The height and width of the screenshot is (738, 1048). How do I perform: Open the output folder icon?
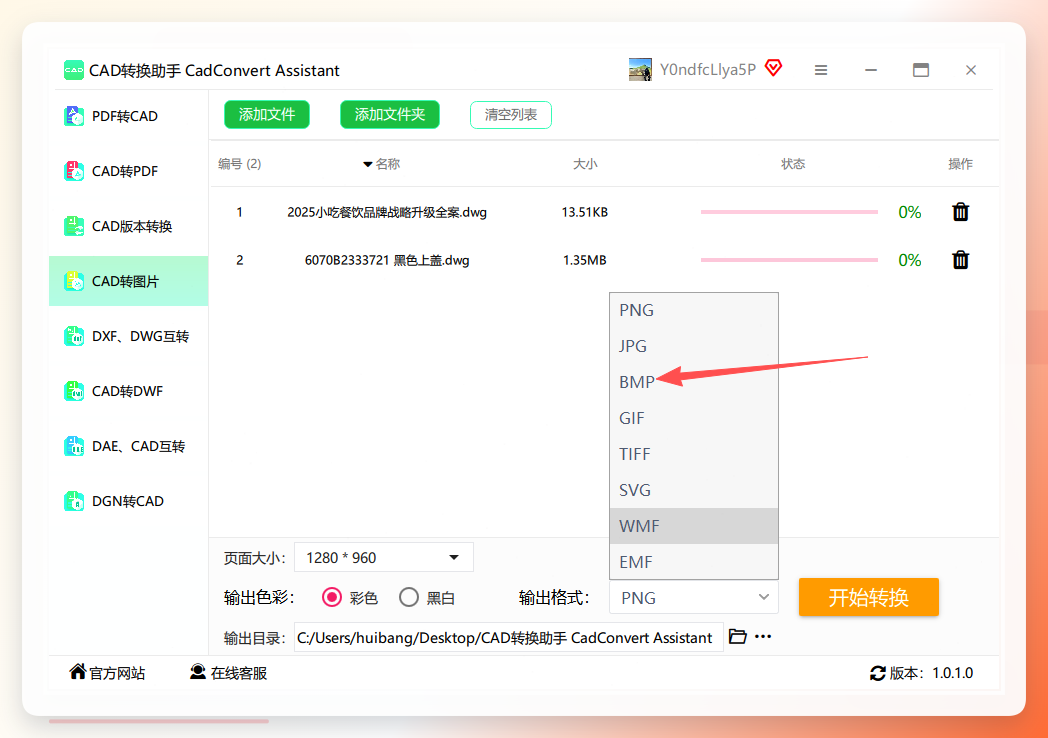(x=737, y=636)
